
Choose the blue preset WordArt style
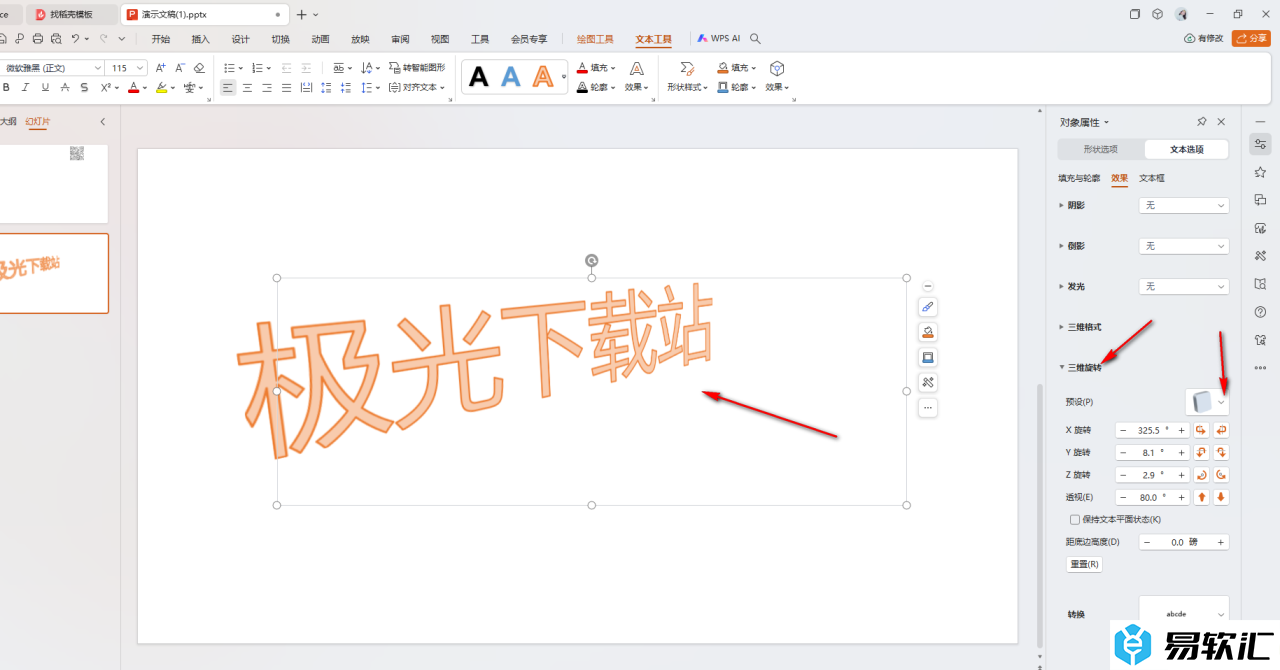click(x=511, y=77)
